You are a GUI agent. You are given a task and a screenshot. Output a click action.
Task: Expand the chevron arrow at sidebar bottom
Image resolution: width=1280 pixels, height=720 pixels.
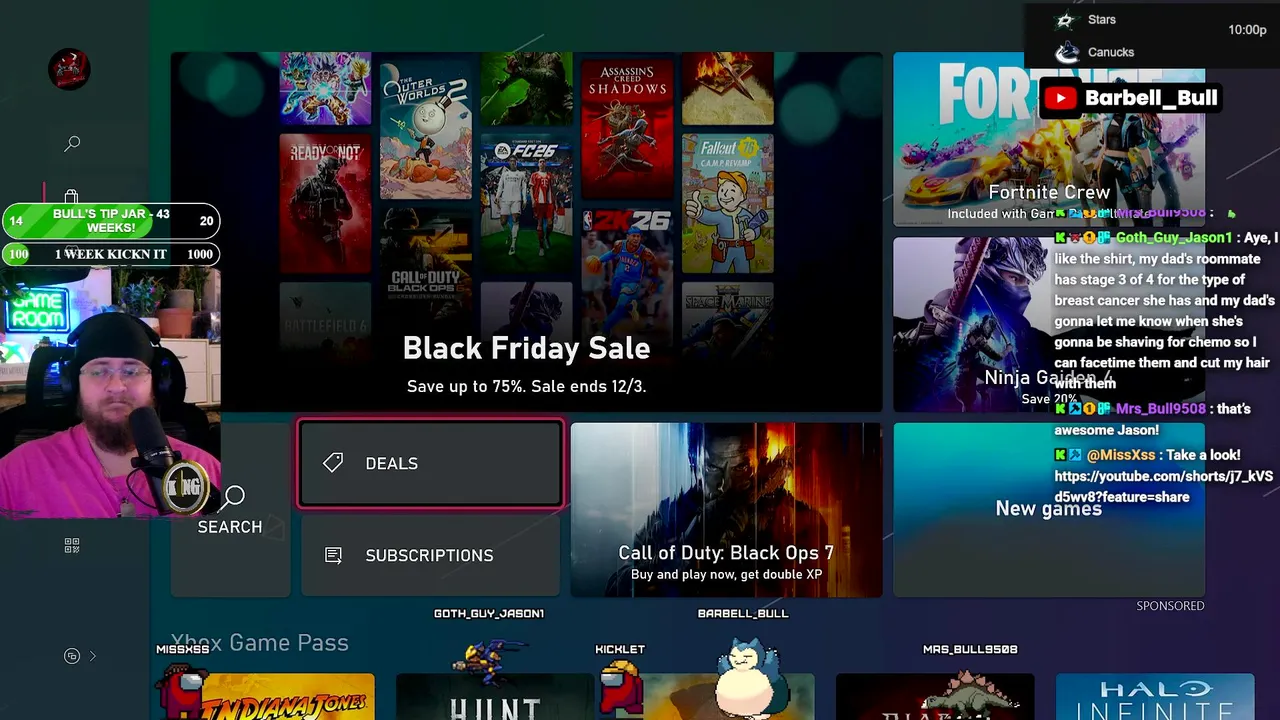point(92,656)
